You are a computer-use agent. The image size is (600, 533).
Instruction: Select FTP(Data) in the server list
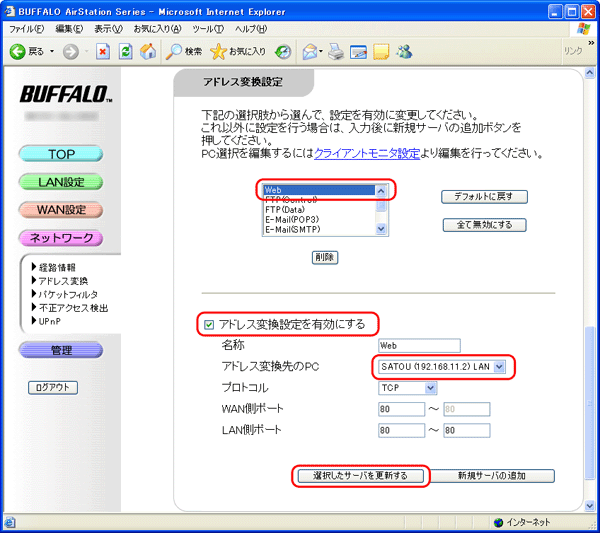pyautogui.click(x=319, y=210)
